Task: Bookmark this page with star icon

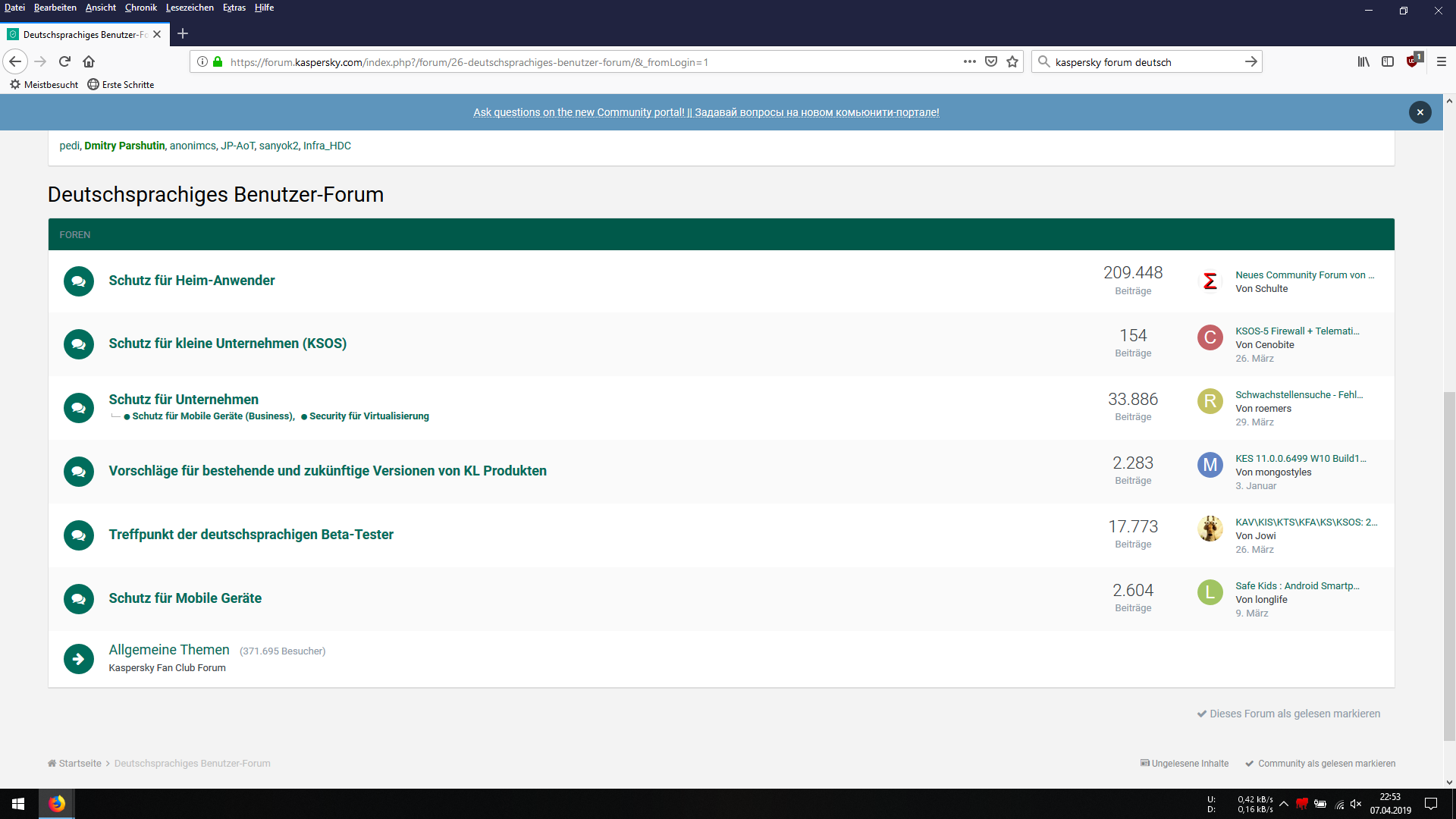Action: point(1012,61)
